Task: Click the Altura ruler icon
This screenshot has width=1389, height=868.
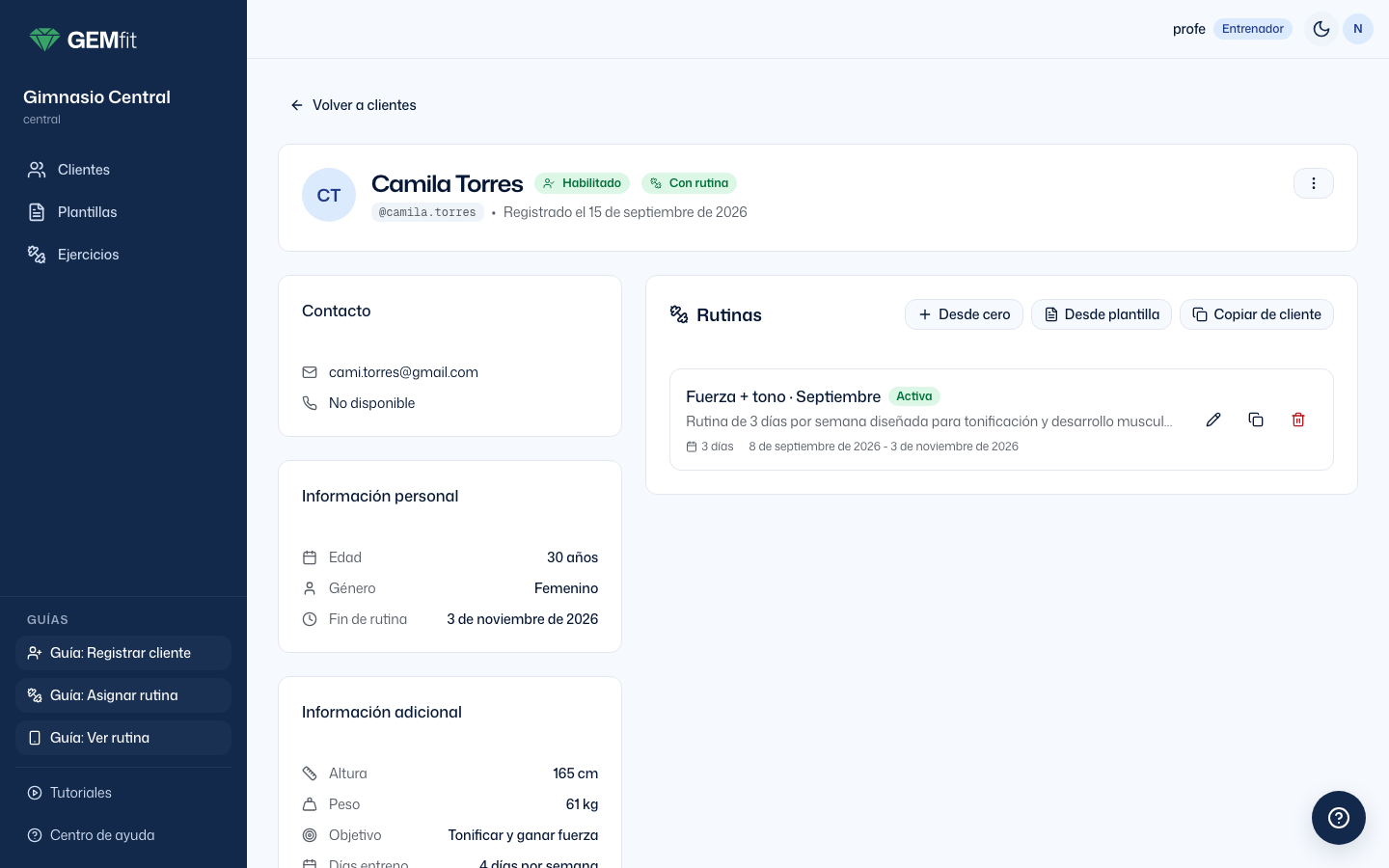Action: (x=310, y=773)
